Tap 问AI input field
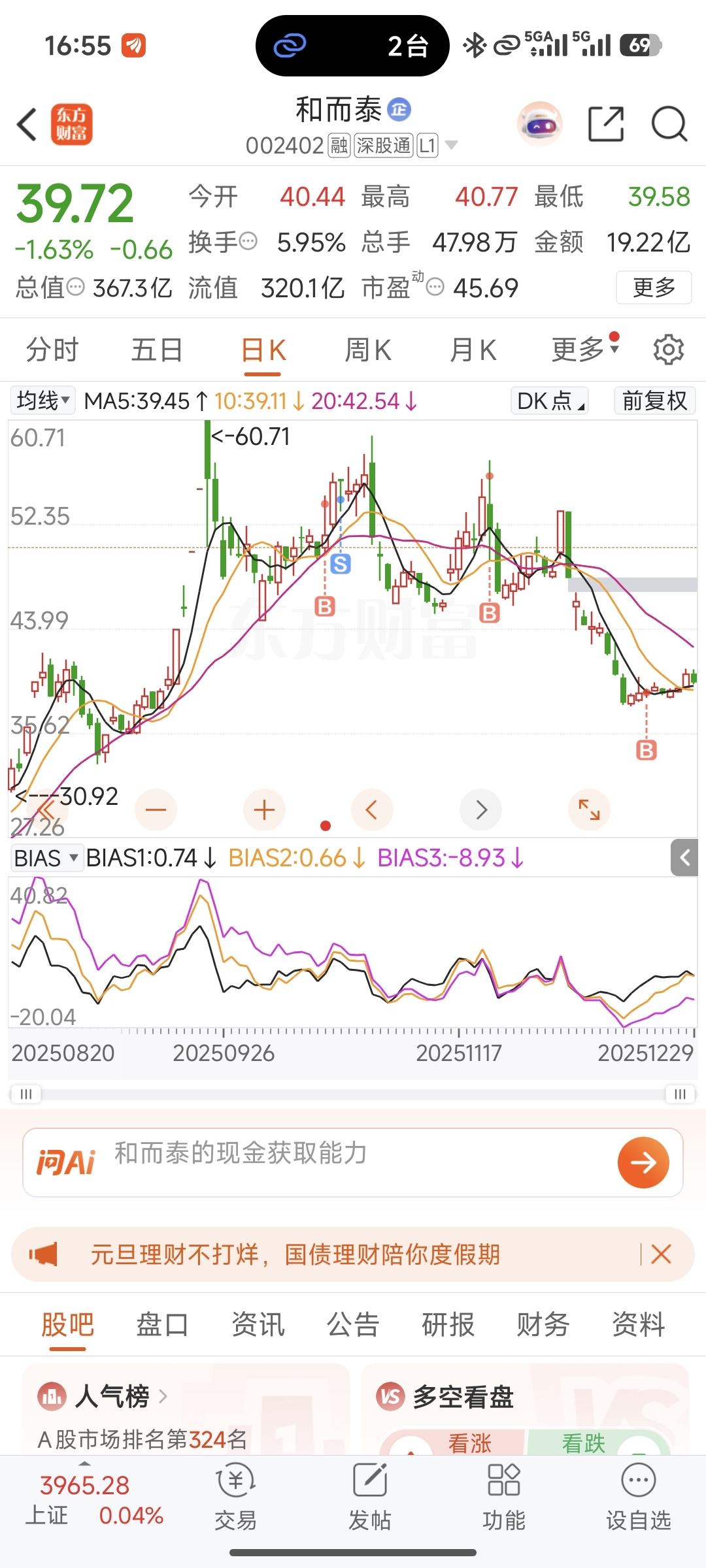This screenshot has width=706, height=1568. [353, 1162]
